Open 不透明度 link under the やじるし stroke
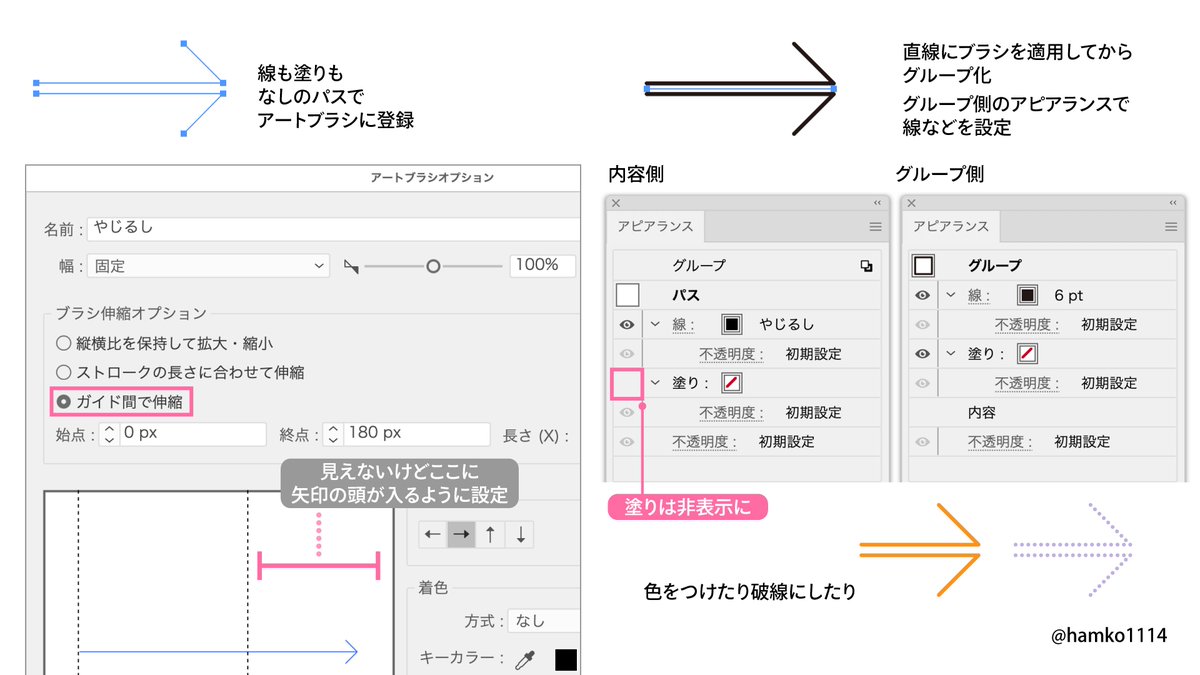Viewport: 1200px width, 675px height. (732, 354)
